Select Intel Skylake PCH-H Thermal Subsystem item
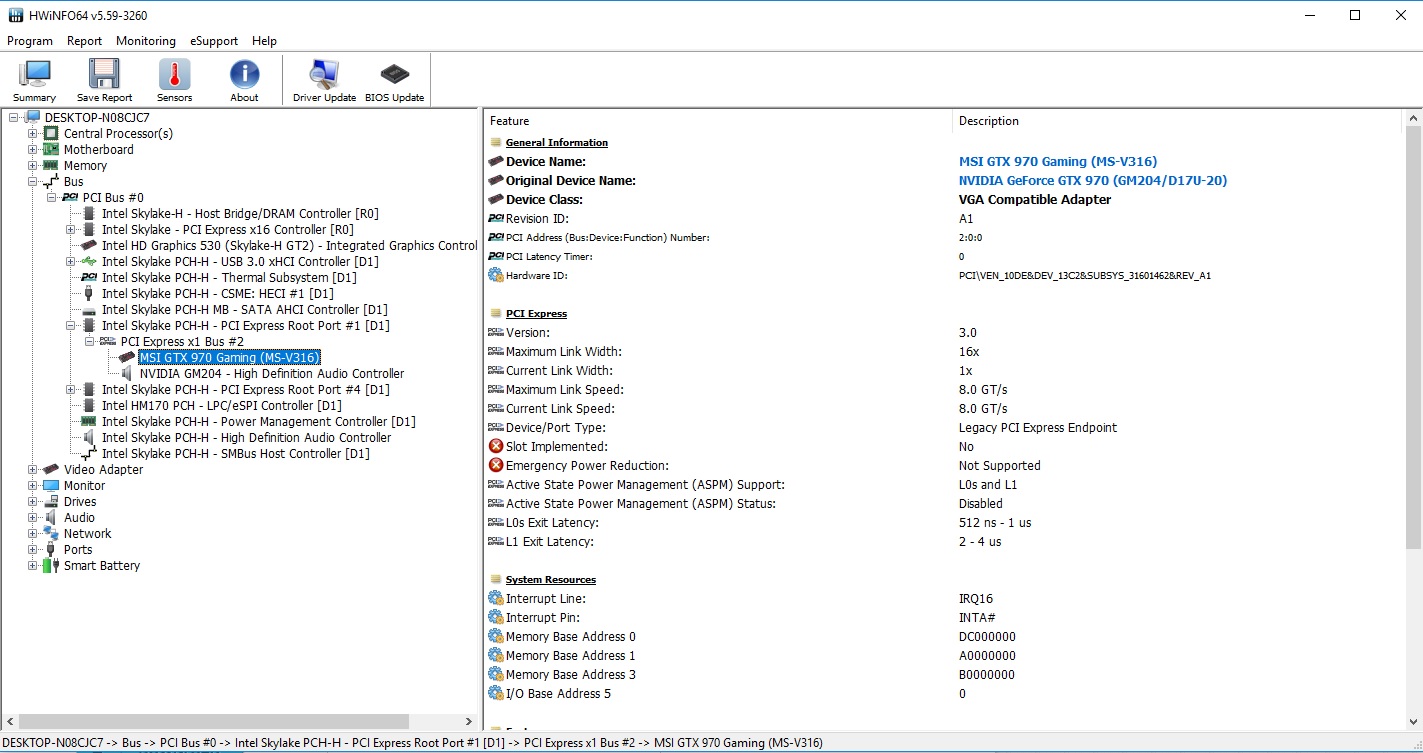 (229, 278)
